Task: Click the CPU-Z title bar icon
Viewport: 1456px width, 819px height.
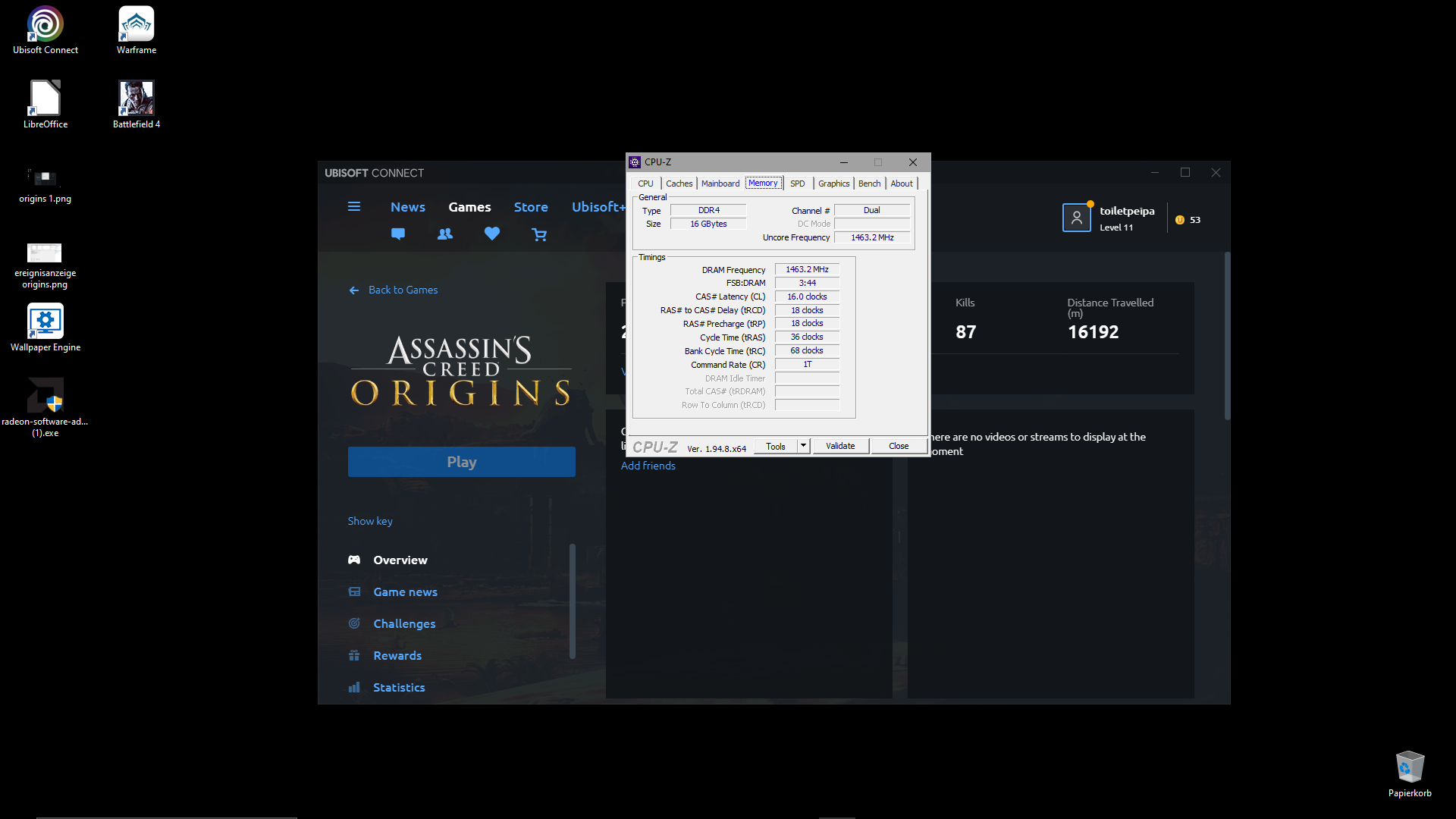Action: [x=635, y=162]
